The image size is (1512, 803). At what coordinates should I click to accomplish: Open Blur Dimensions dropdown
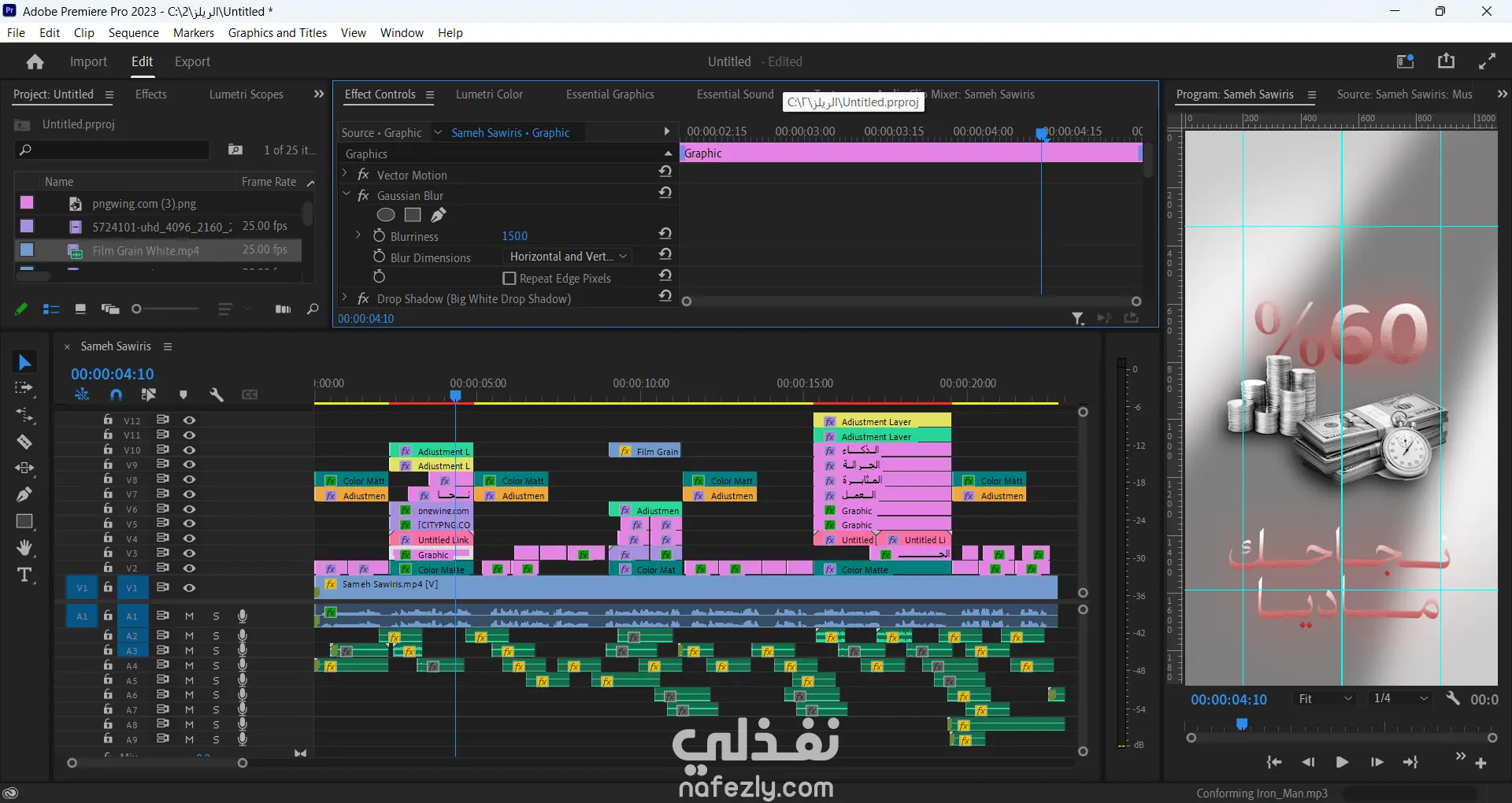coord(568,257)
